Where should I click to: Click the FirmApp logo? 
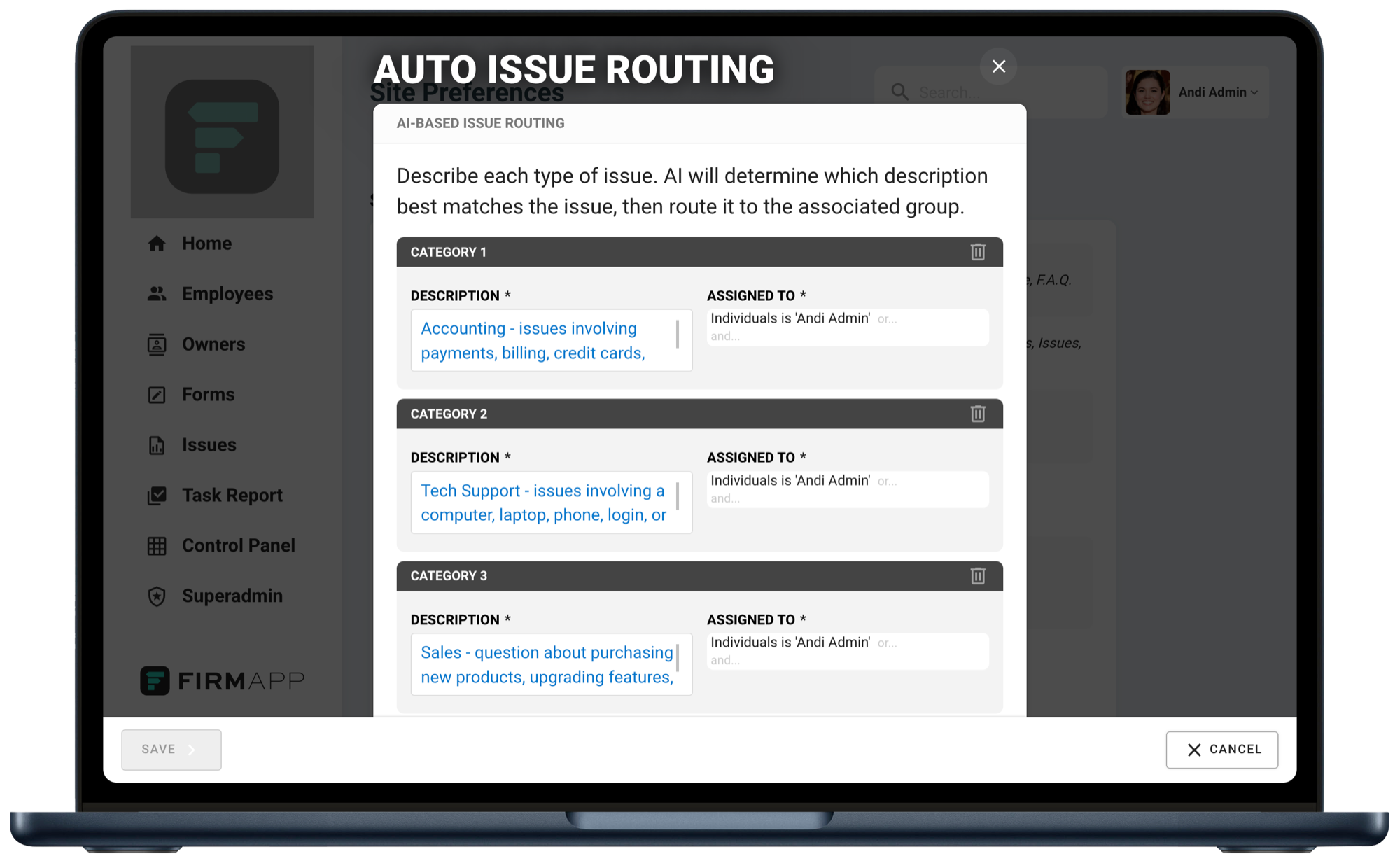[224, 680]
